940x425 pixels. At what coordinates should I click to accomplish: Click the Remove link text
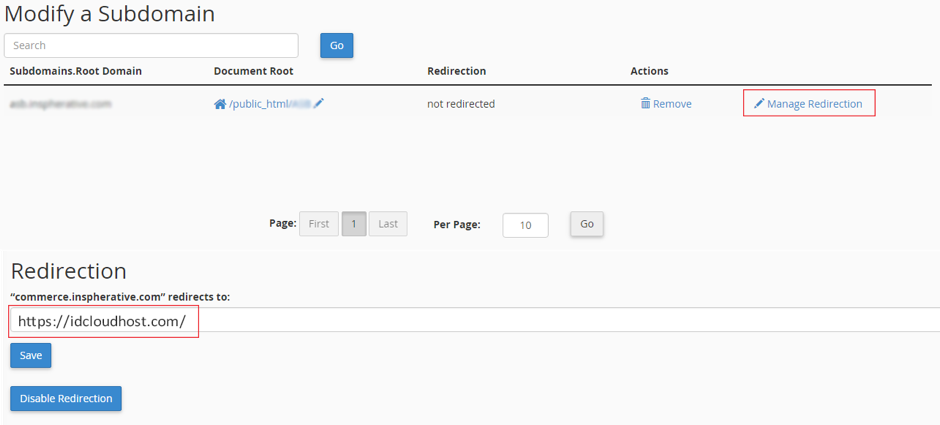coord(672,104)
